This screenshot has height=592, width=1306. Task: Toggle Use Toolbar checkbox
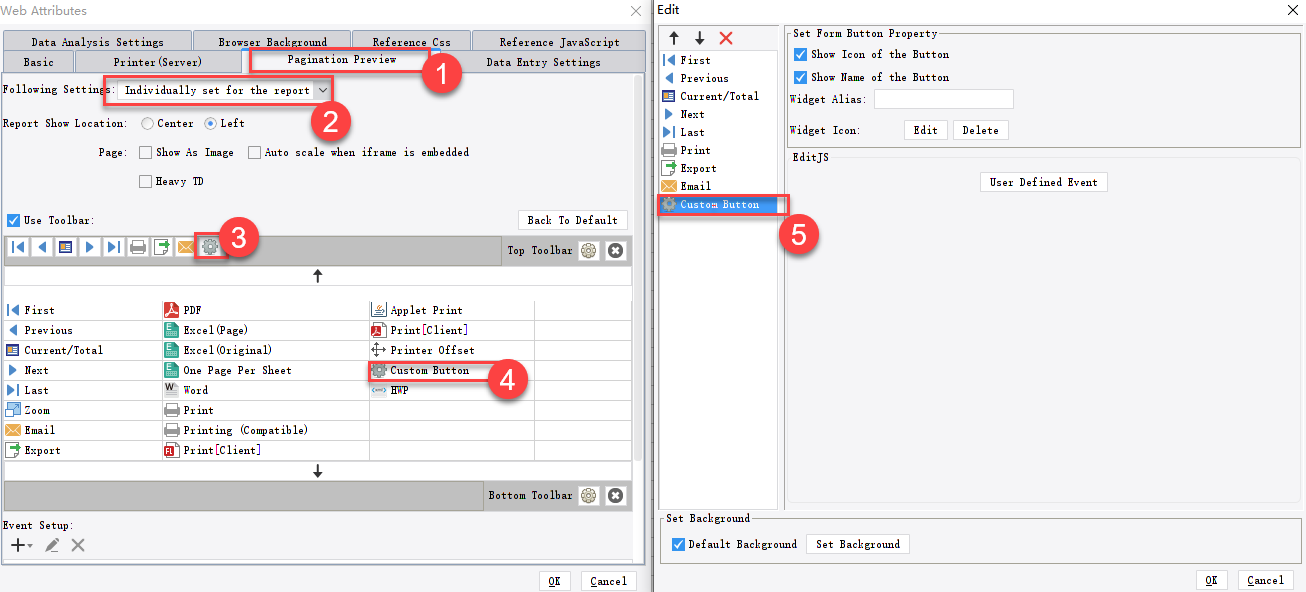[13, 220]
